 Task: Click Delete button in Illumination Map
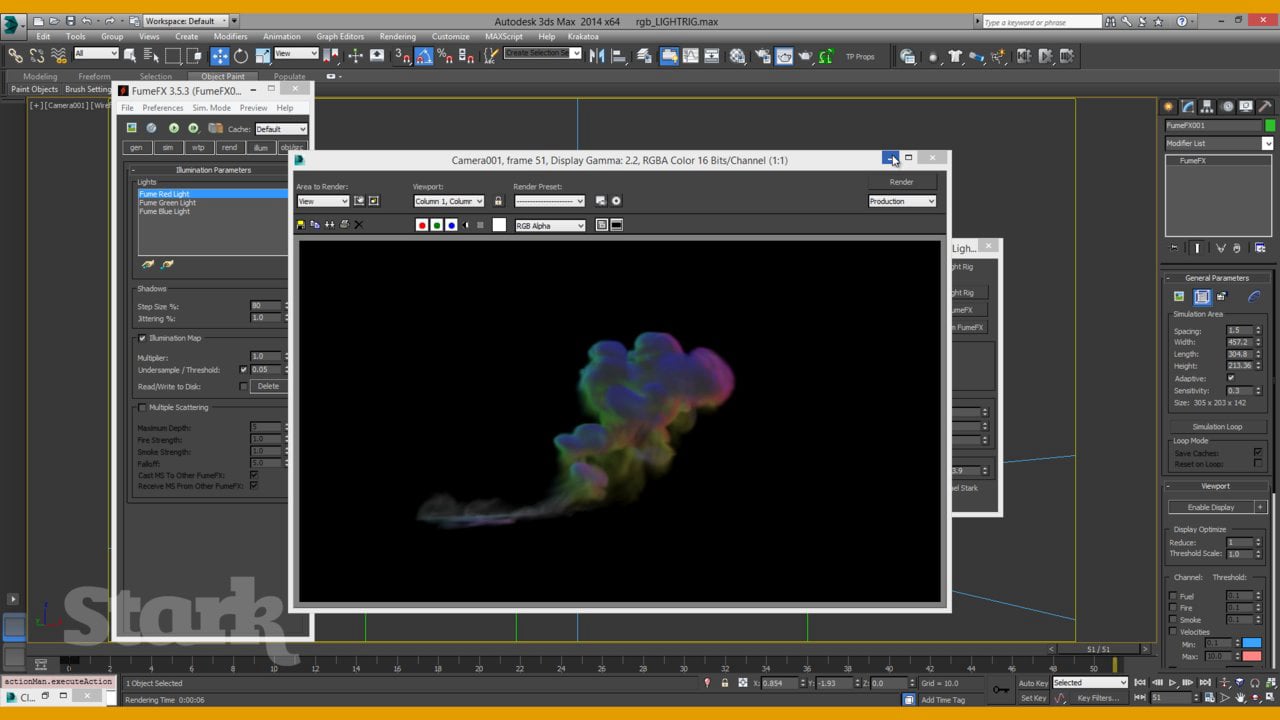coord(268,386)
